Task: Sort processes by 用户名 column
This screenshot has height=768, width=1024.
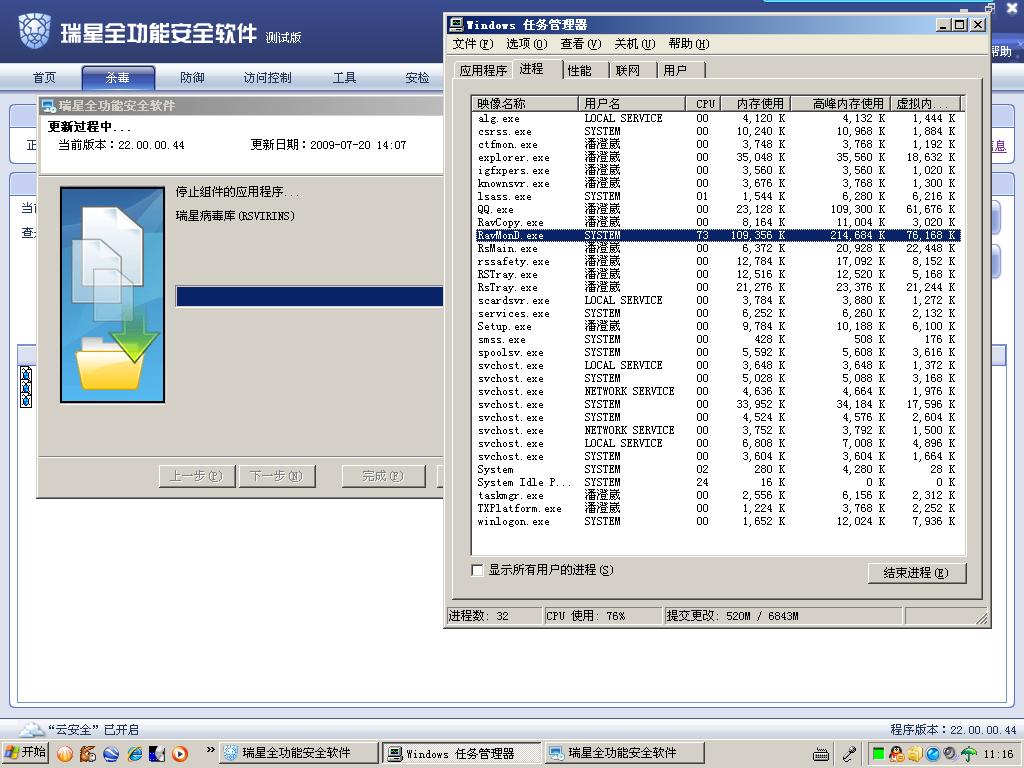Action: 632,104
